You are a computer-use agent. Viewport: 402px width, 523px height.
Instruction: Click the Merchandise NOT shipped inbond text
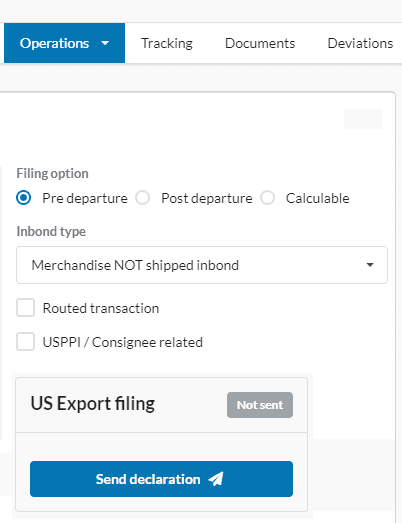click(x=135, y=266)
